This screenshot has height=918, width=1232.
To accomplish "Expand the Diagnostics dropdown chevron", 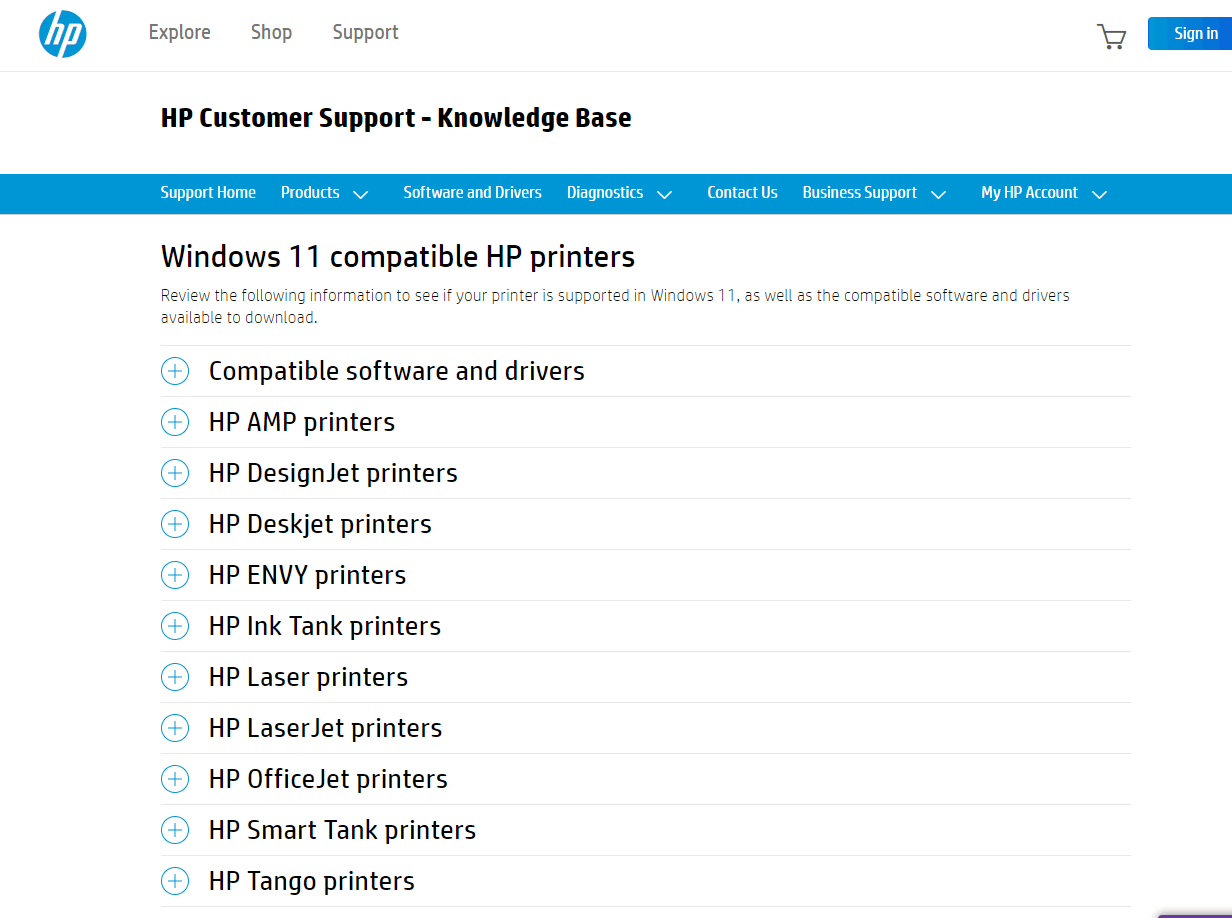I will pyautogui.click(x=665, y=194).
